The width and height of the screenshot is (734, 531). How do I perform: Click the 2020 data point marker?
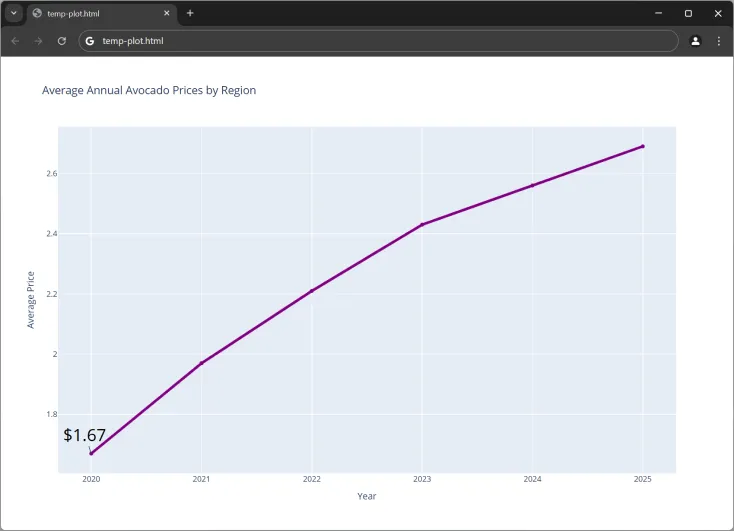[x=91, y=453]
